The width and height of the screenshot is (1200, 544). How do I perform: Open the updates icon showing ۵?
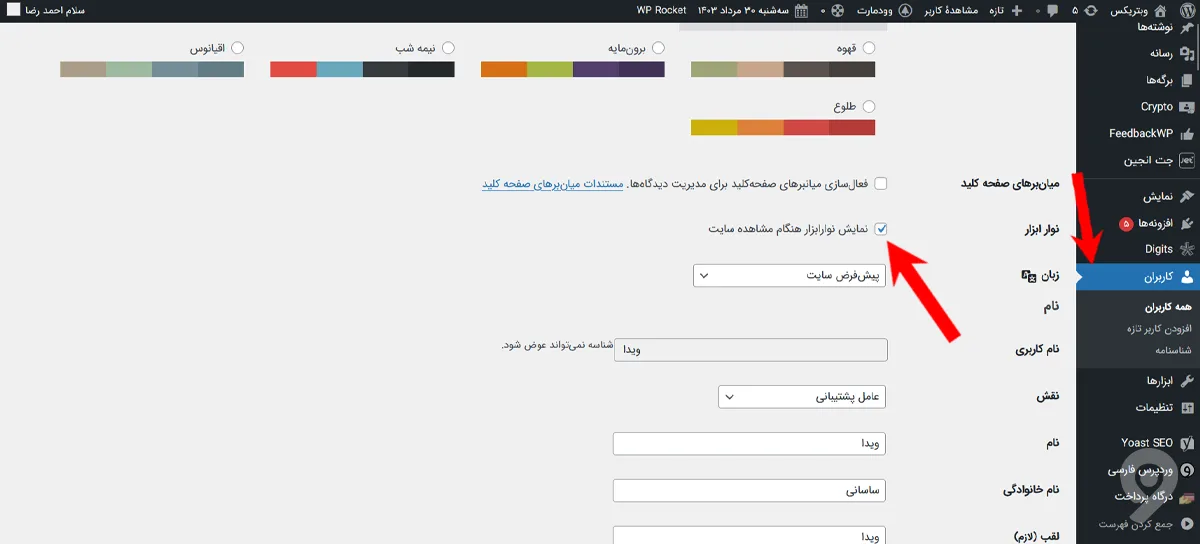tap(1090, 10)
